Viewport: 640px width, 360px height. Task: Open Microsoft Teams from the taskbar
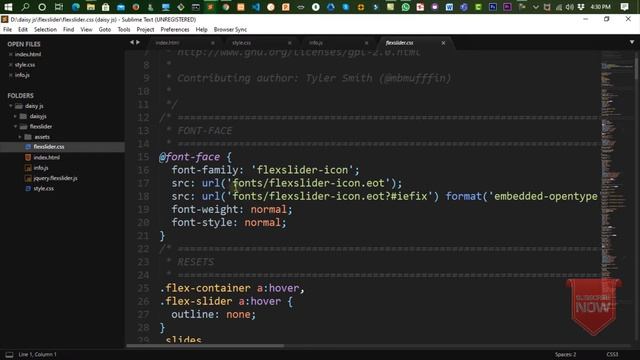464,7
